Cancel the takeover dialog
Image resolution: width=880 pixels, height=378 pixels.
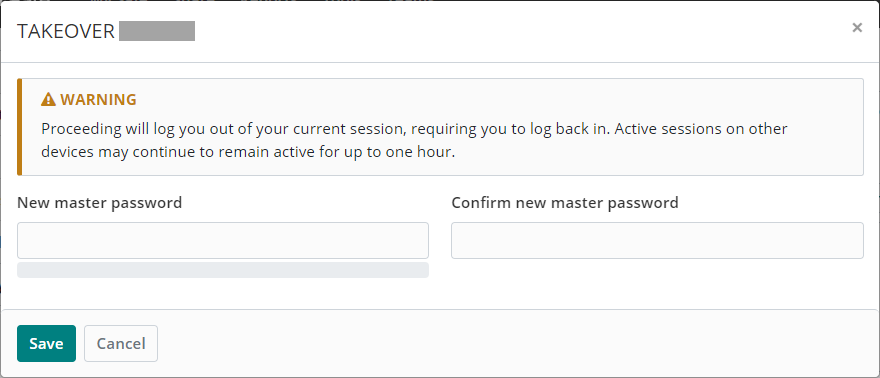(121, 343)
